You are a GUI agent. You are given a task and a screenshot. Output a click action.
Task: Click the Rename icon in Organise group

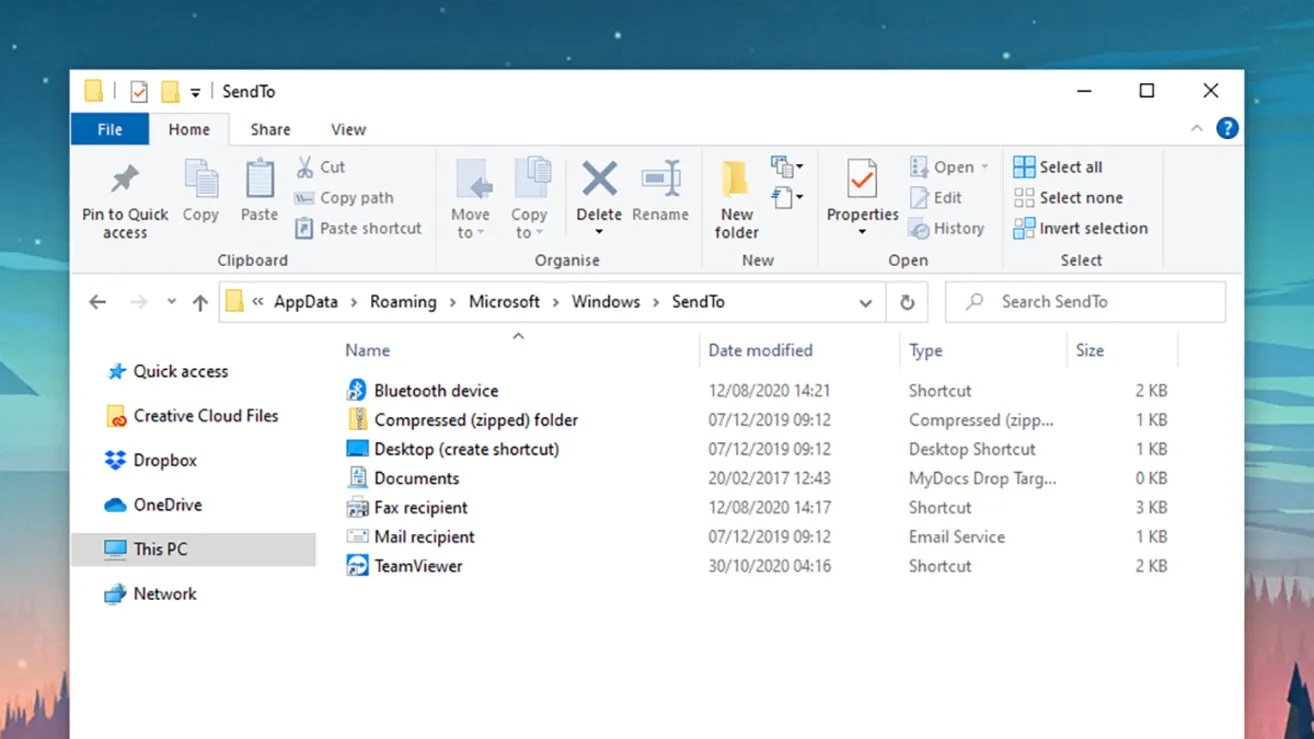660,180
